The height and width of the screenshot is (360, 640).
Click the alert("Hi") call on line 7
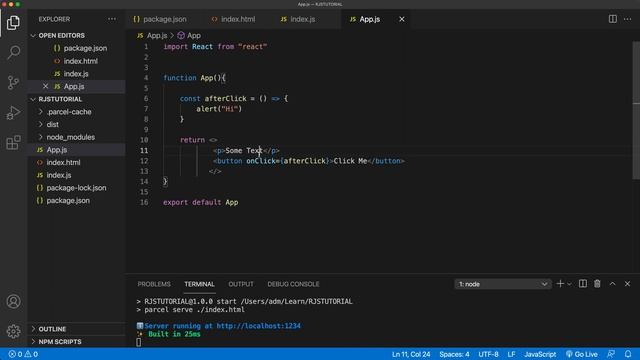(x=219, y=109)
